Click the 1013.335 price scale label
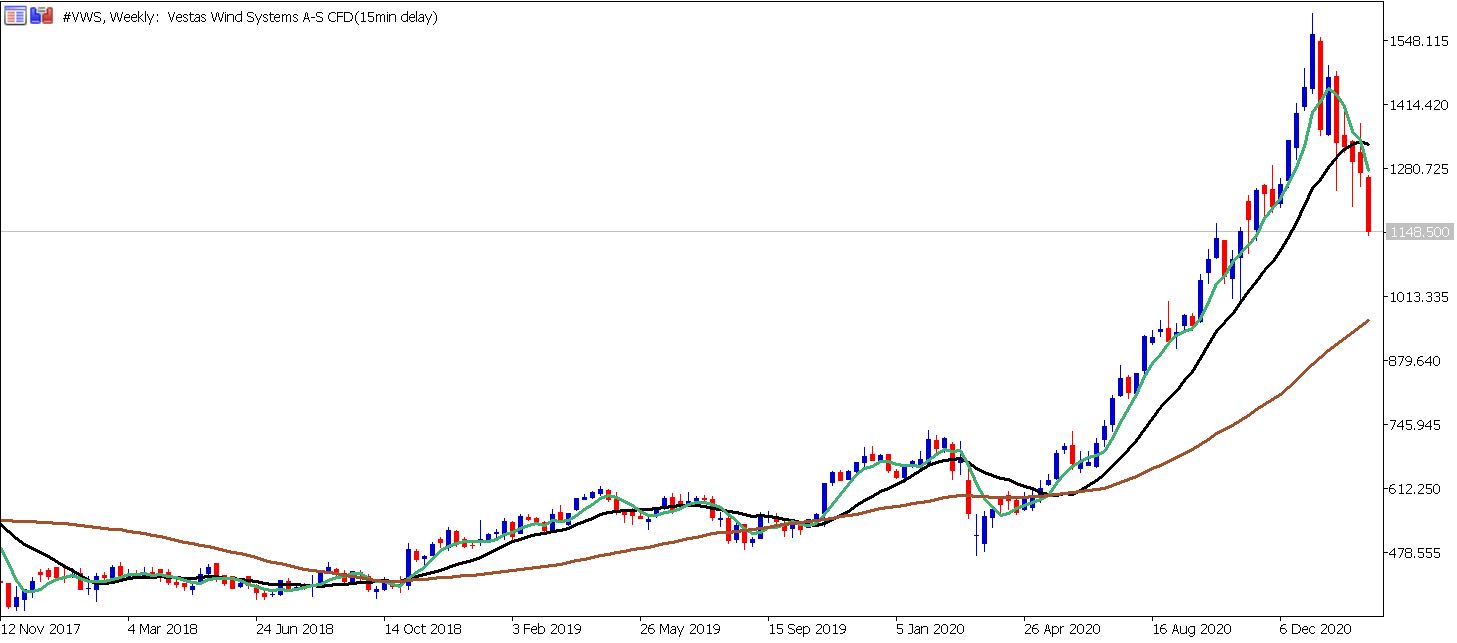The height and width of the screenshot is (643, 1457). [1417, 297]
